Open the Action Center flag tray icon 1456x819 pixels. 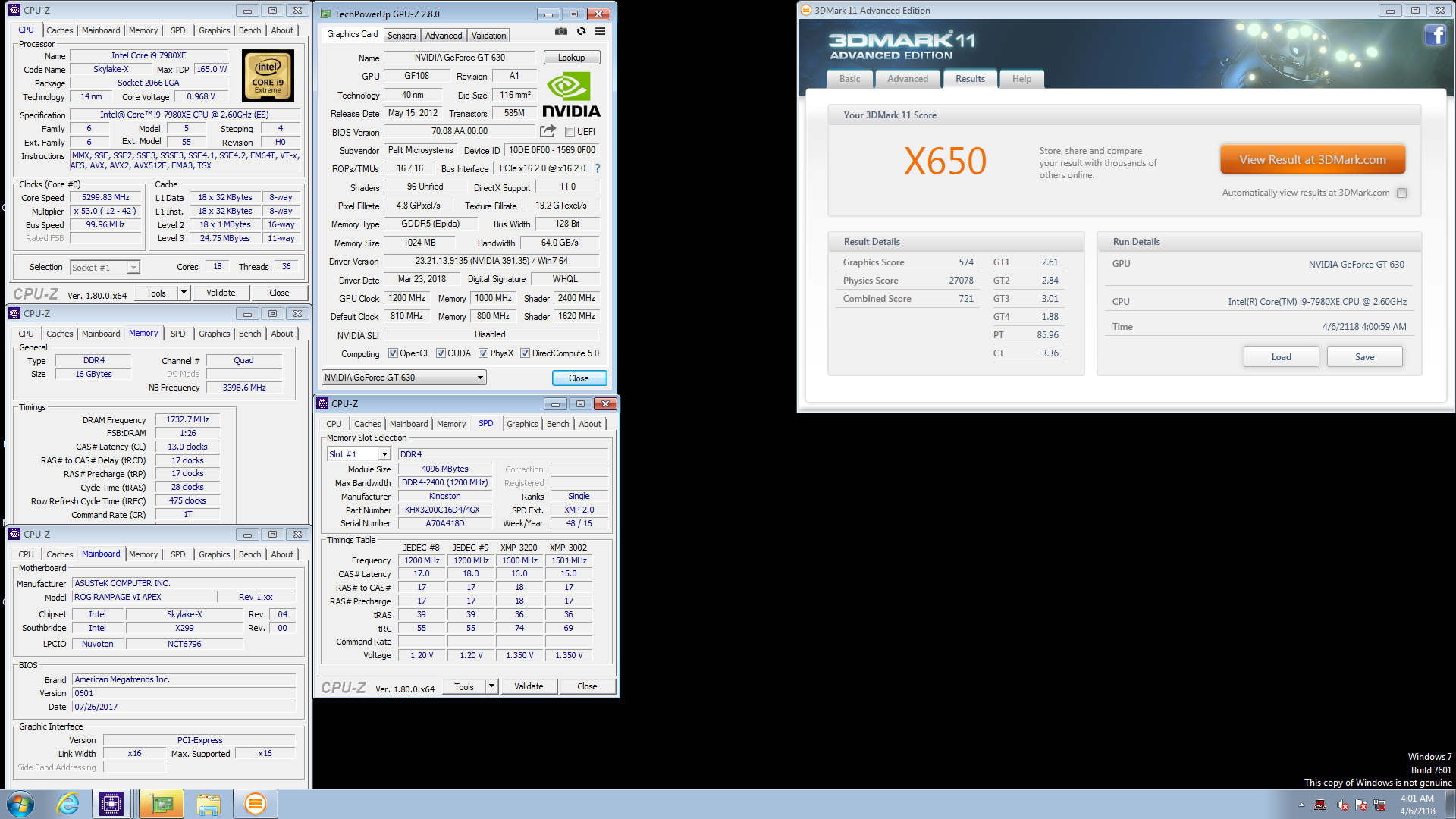[x=1361, y=805]
